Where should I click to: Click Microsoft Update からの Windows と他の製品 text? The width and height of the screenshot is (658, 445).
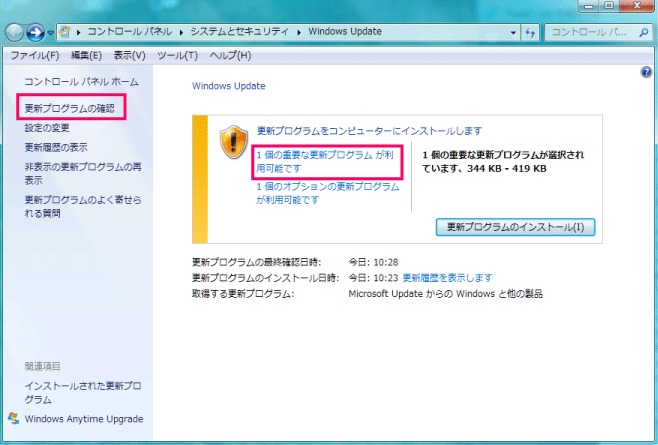click(445, 293)
